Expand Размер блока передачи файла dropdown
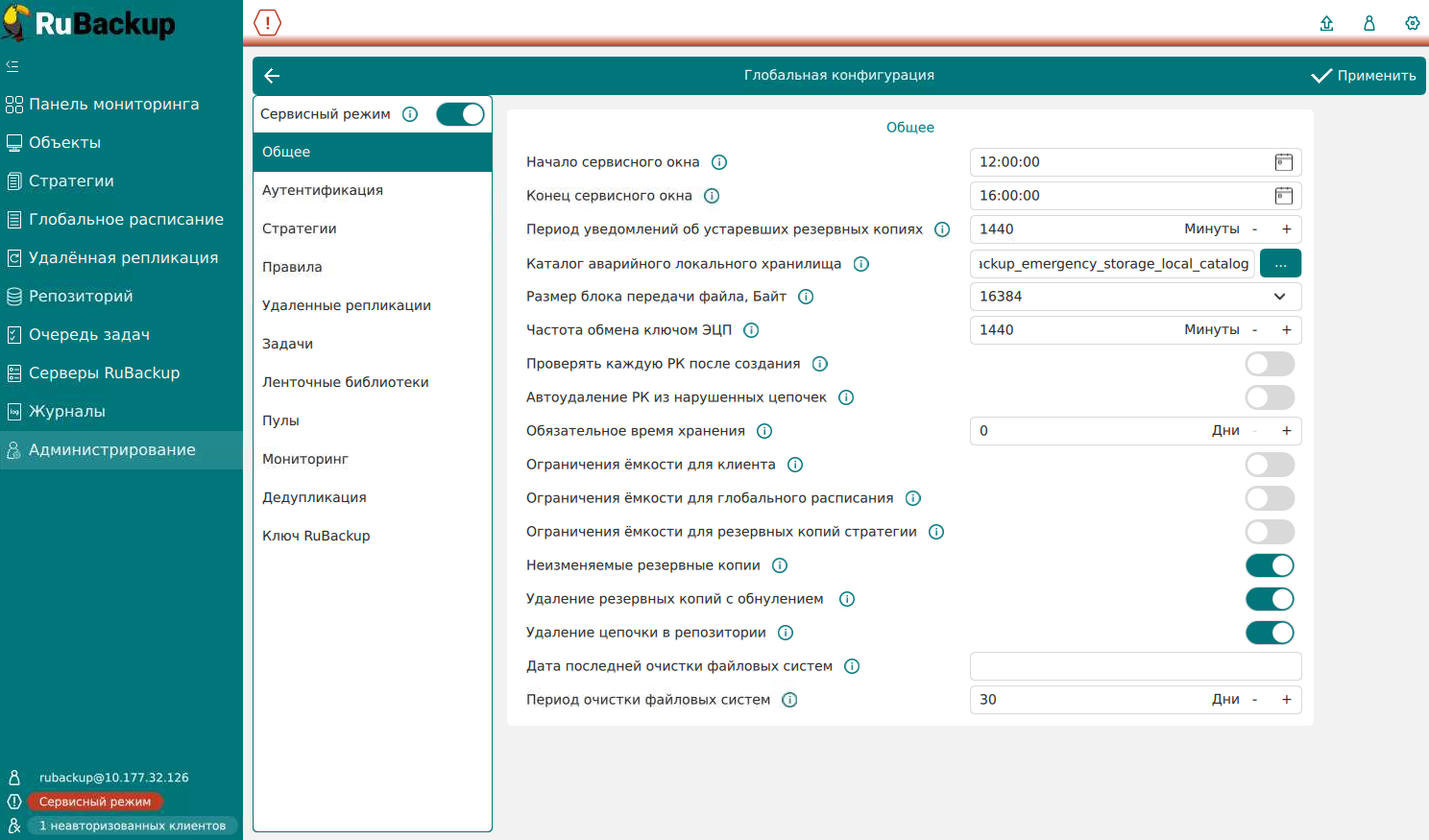Viewport: 1429px width, 840px height. 1279,297
